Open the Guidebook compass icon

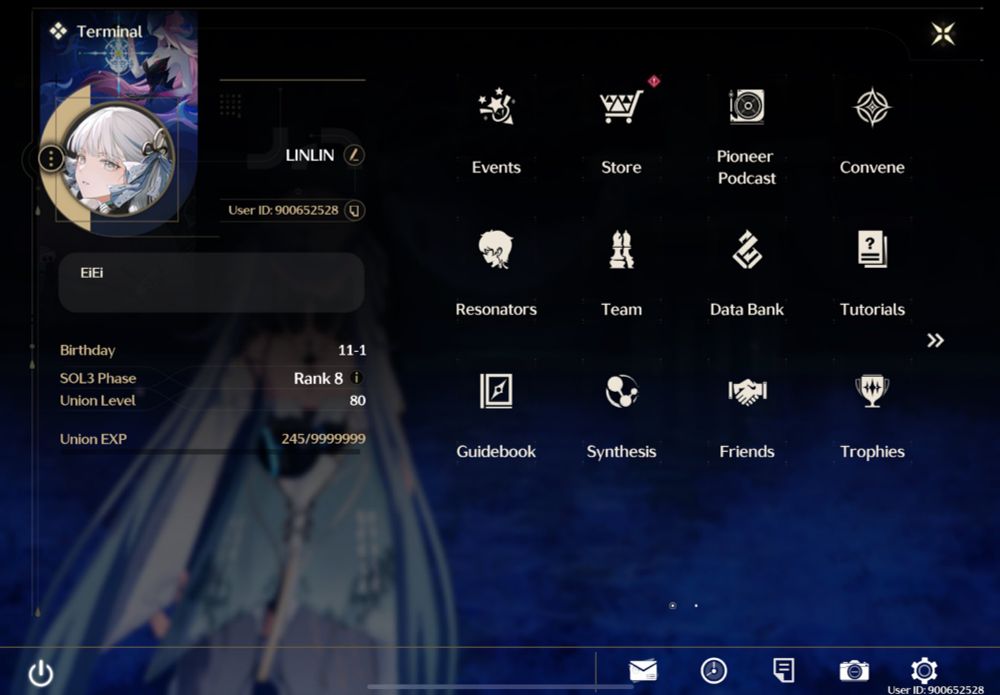(x=496, y=391)
